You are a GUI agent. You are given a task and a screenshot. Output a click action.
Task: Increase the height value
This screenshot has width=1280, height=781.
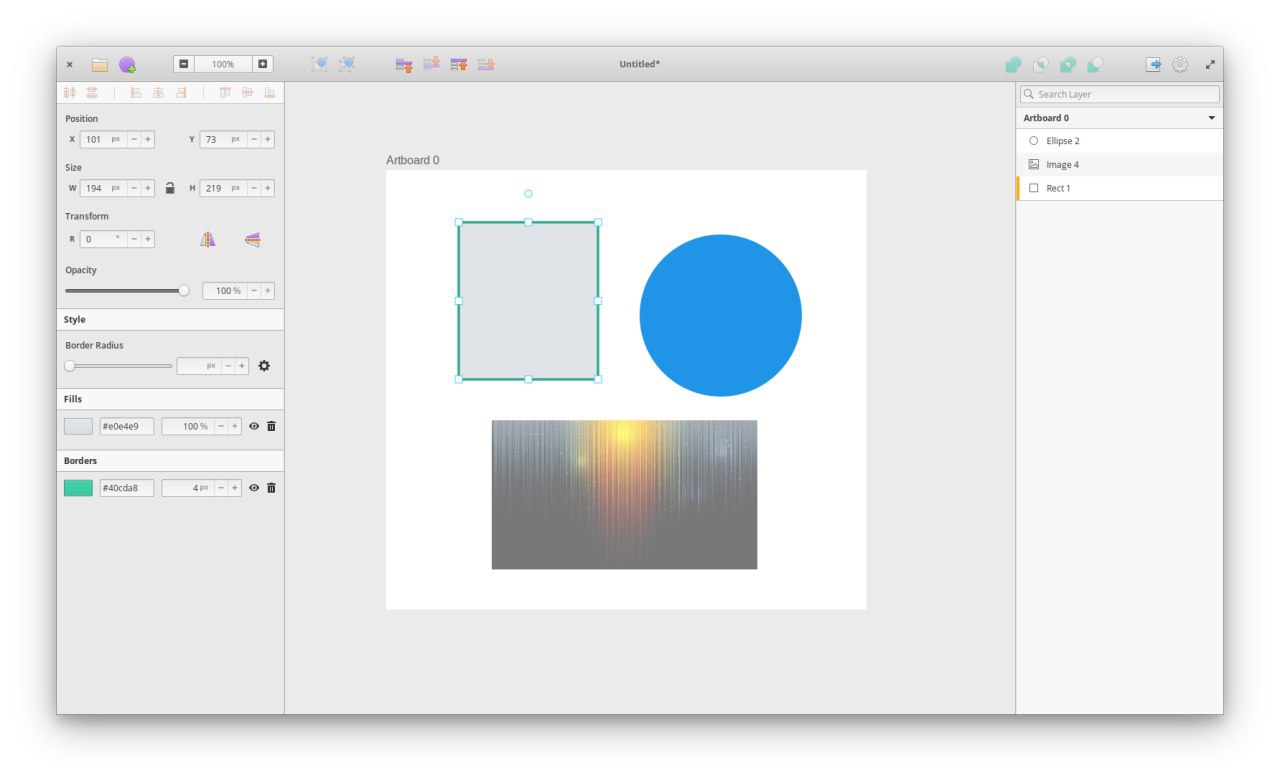click(x=268, y=188)
